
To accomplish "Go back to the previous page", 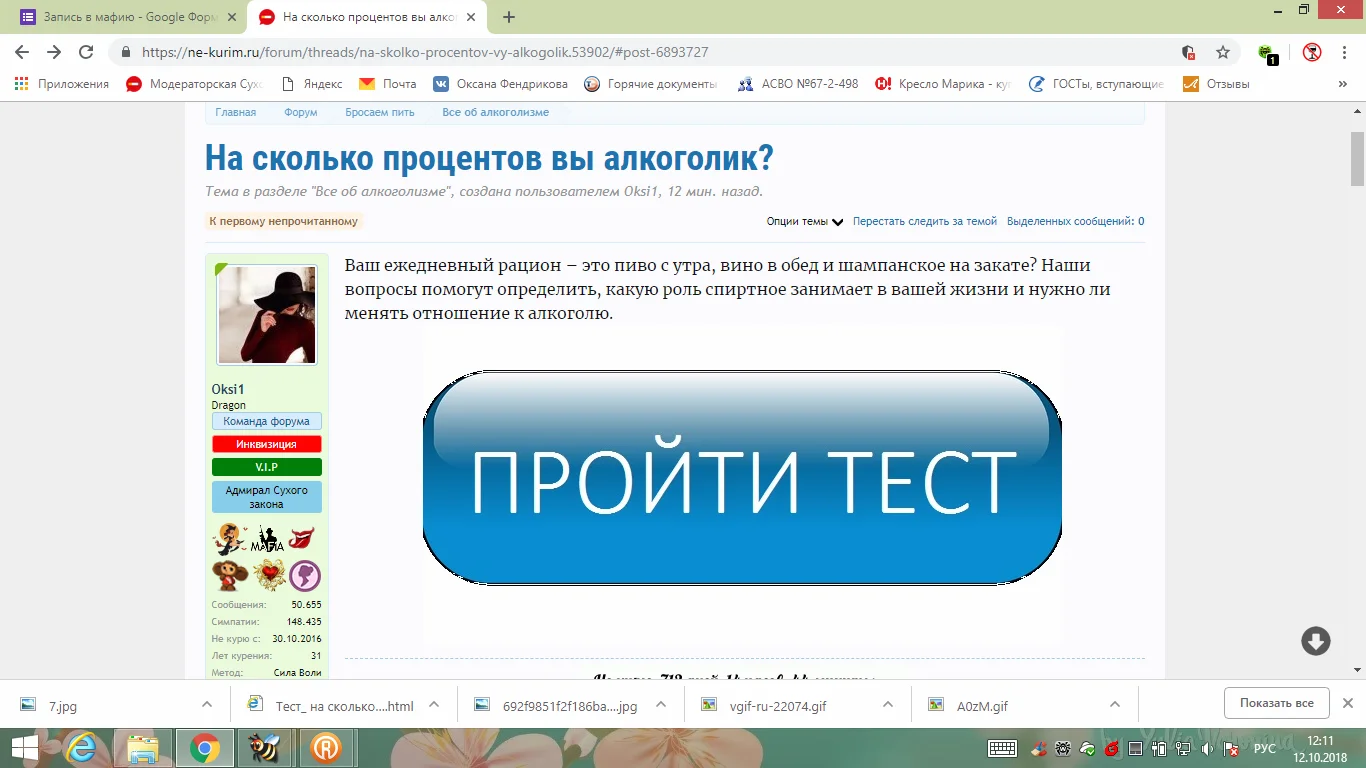I will point(22,52).
